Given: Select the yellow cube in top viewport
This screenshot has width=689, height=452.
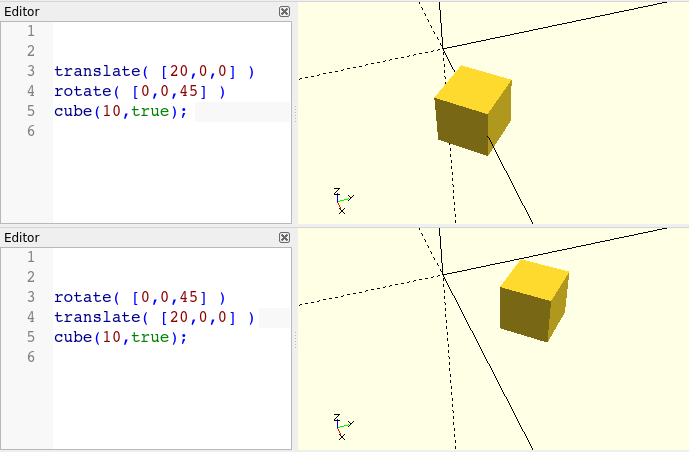Looking at the screenshot, I should coord(472,110).
